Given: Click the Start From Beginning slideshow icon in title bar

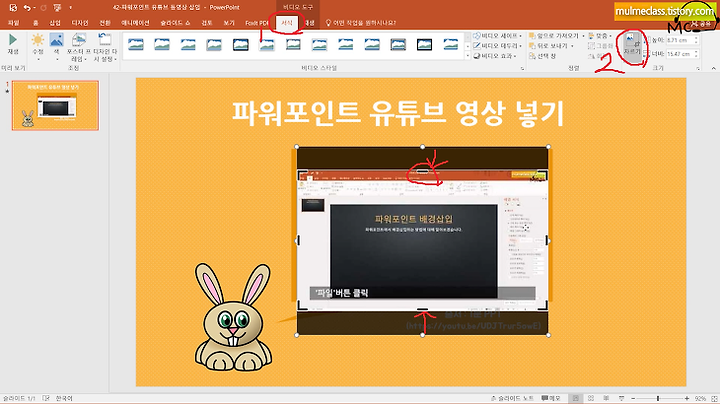Looking at the screenshot, I should click(x=57, y=7).
